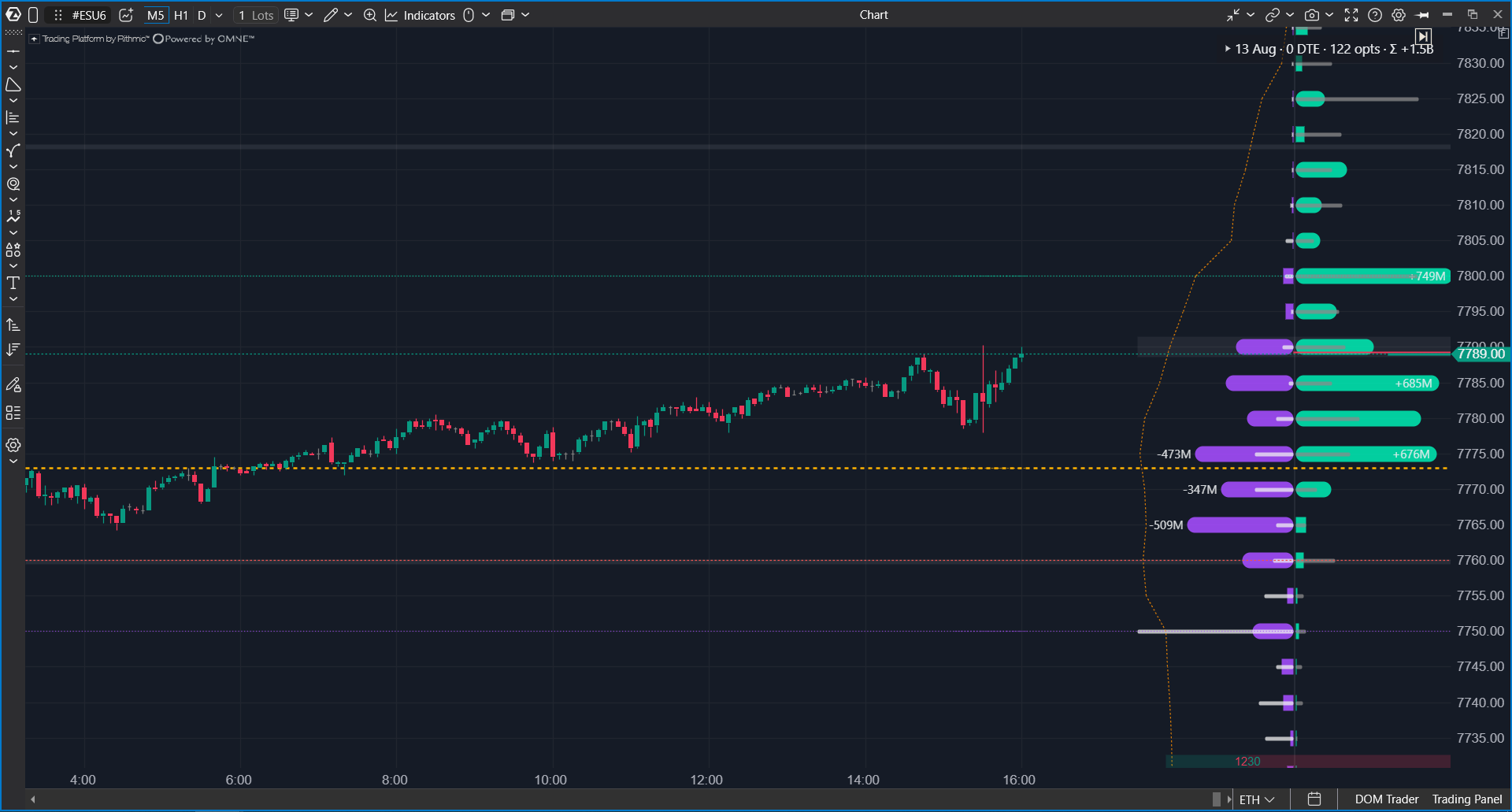Click the add chart overlay icon
This screenshot has width=1512, height=812.
tap(126, 15)
